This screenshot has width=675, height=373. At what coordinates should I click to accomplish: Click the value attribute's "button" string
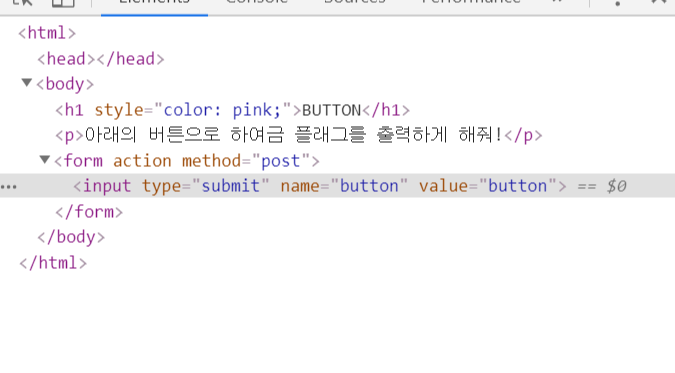pos(517,186)
